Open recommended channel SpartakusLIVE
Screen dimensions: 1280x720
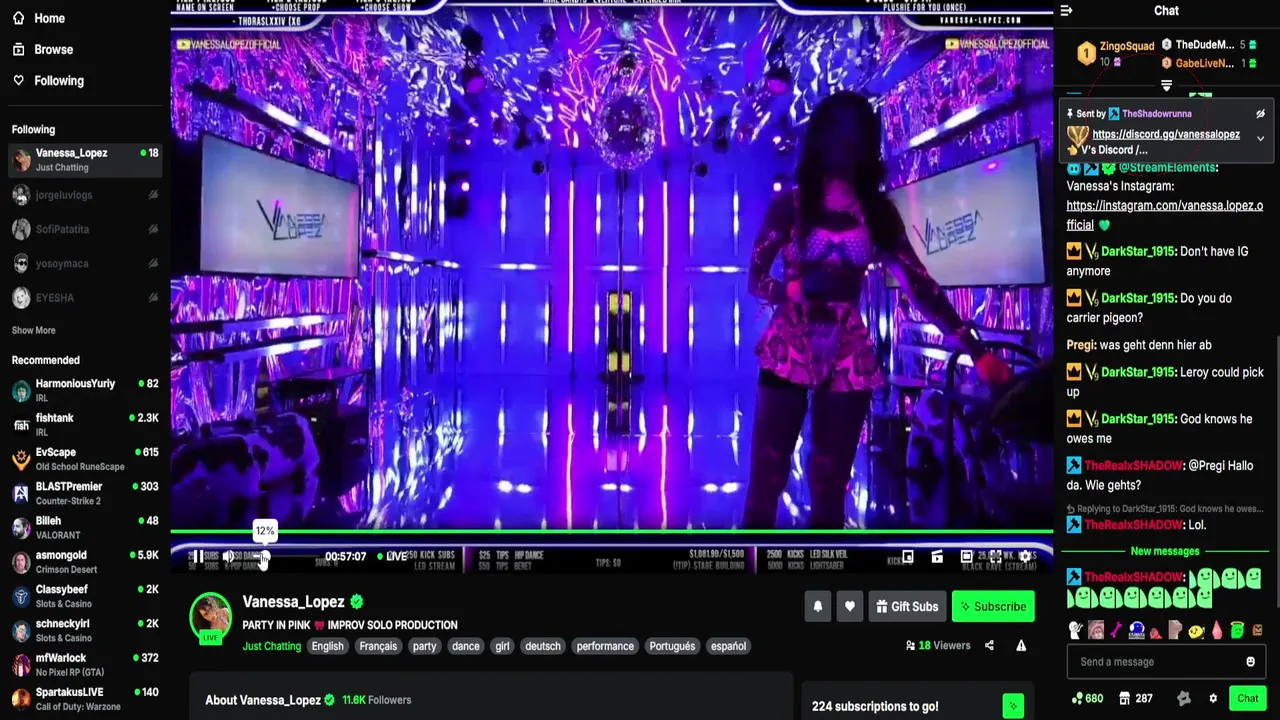(x=85, y=699)
